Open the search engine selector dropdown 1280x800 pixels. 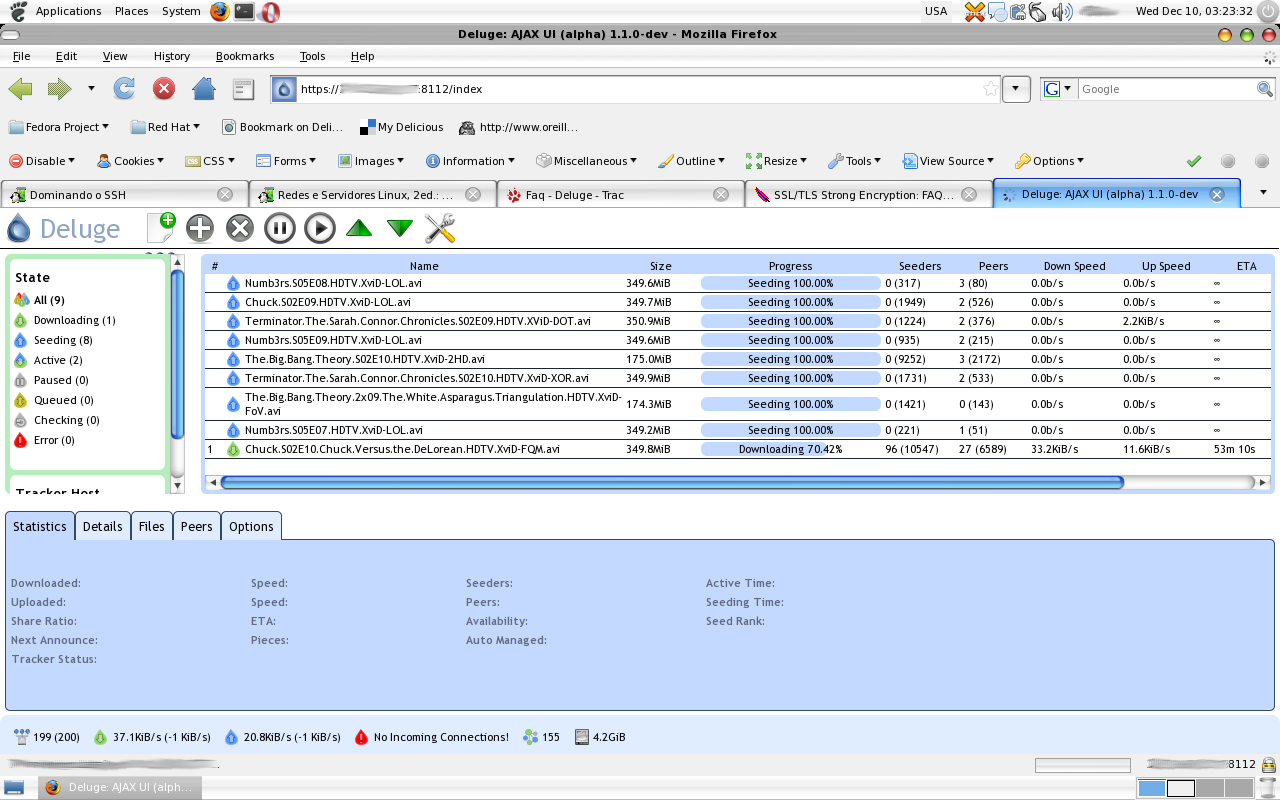pos(1056,89)
